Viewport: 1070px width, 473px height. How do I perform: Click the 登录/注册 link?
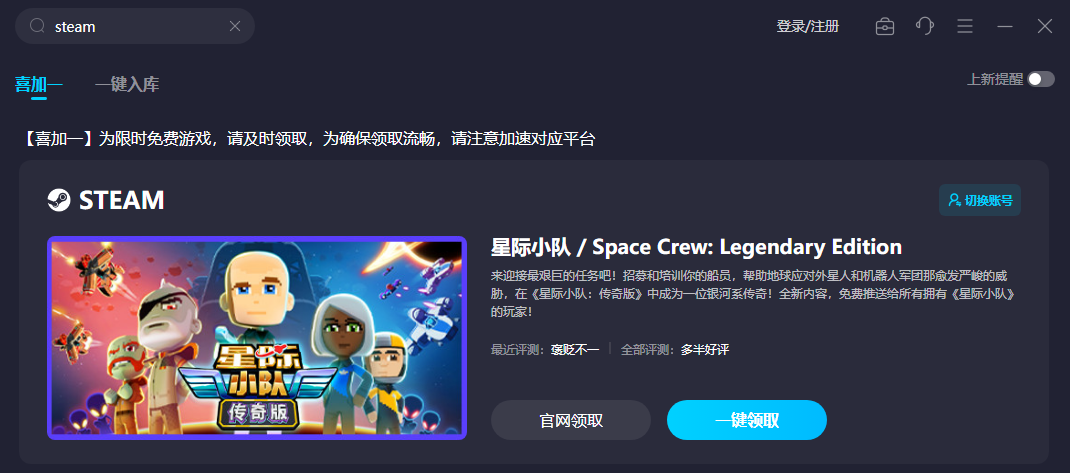[x=808, y=27]
